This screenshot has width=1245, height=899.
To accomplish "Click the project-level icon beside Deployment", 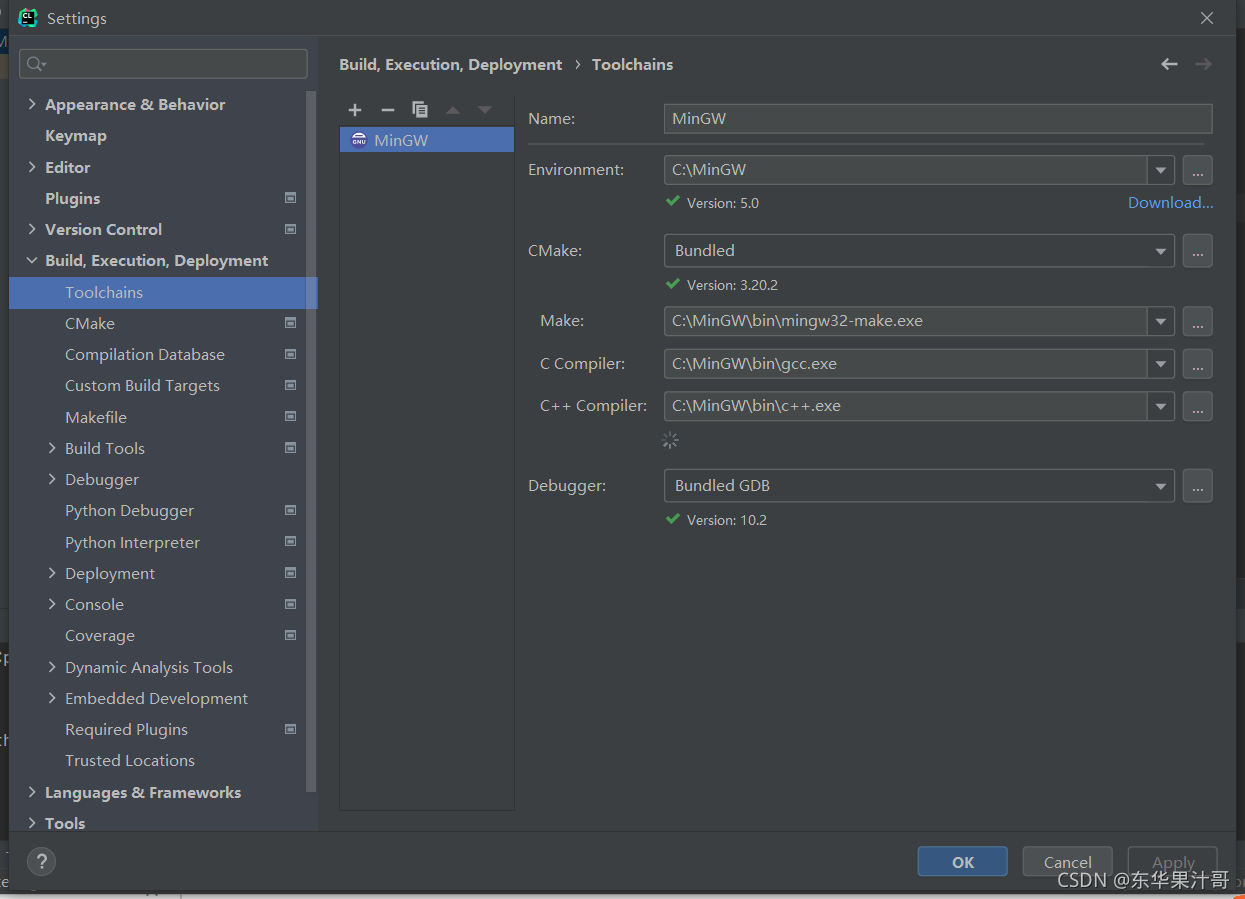I will [x=290, y=573].
